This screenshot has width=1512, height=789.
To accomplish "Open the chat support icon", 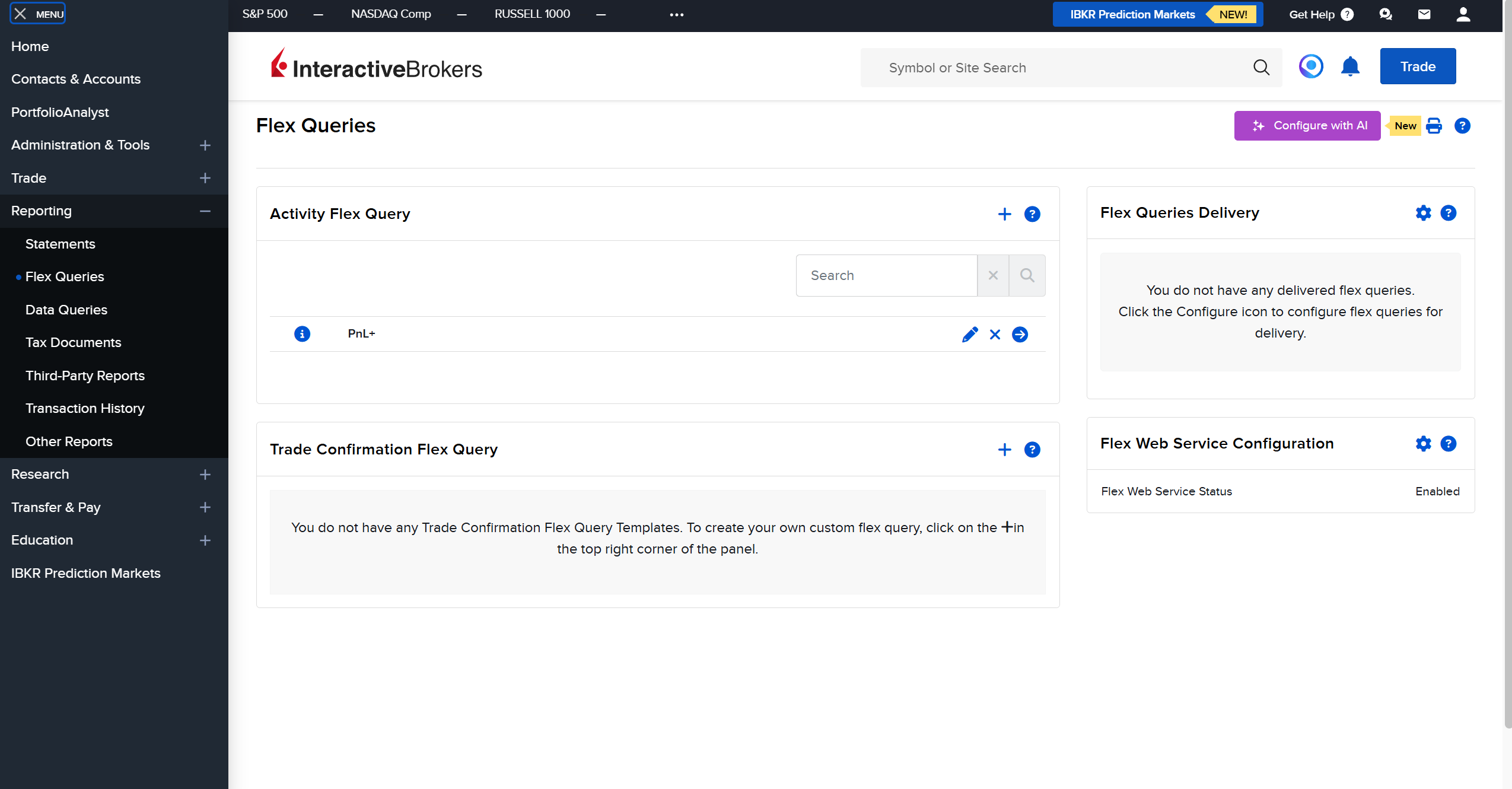I will click(x=1386, y=14).
